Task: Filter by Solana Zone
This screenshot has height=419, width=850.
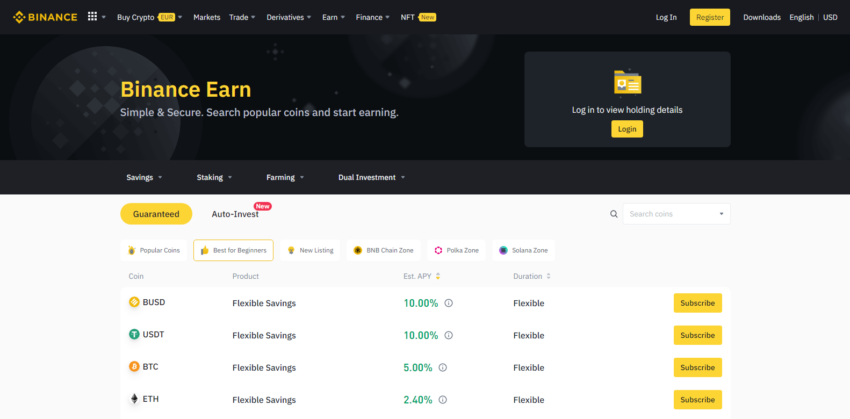Action: click(524, 250)
